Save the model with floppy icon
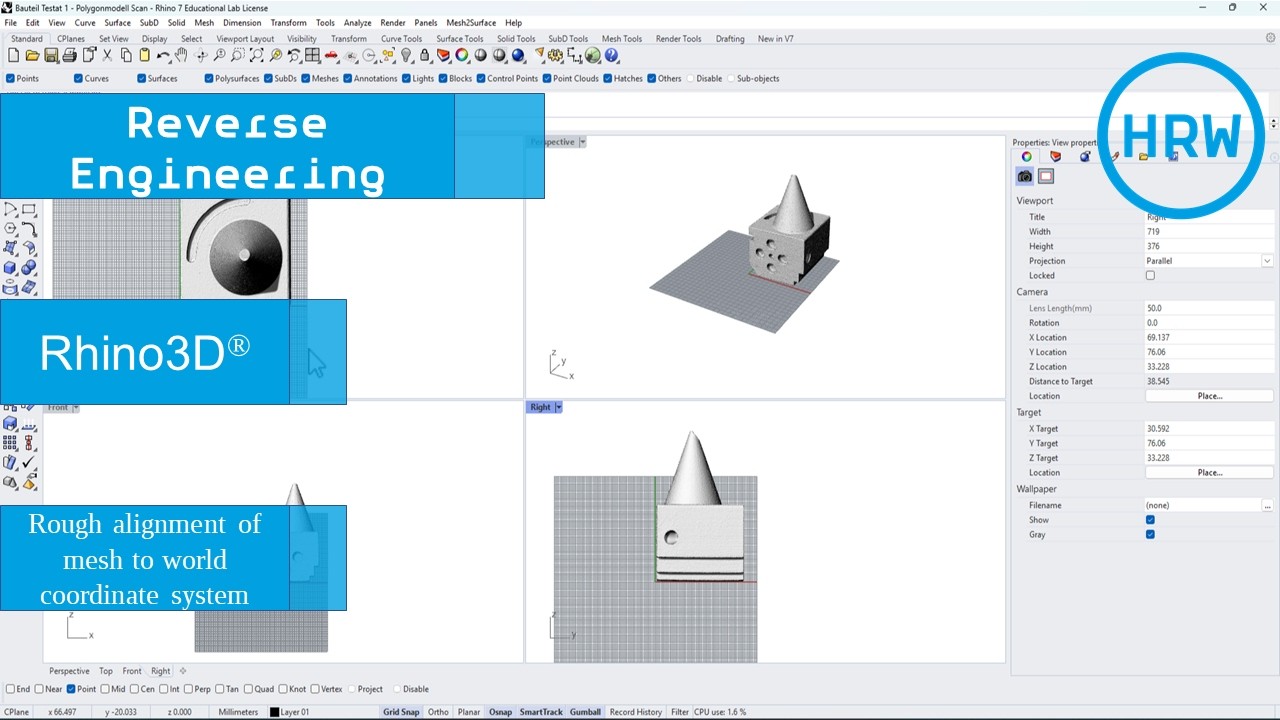Viewport: 1280px width, 720px height. pos(51,55)
